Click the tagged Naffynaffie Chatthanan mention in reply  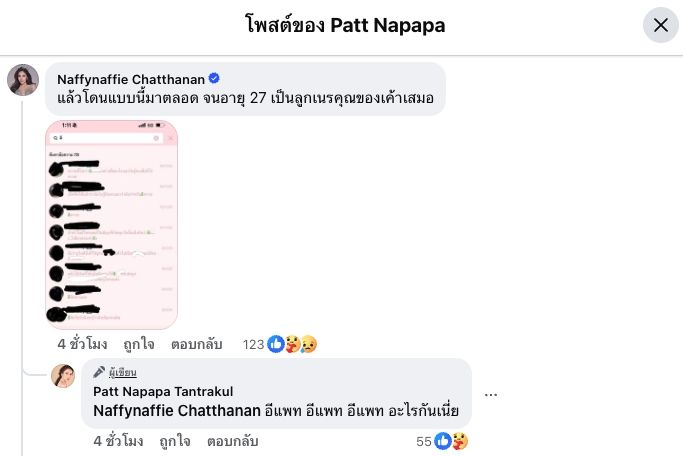[177, 410]
